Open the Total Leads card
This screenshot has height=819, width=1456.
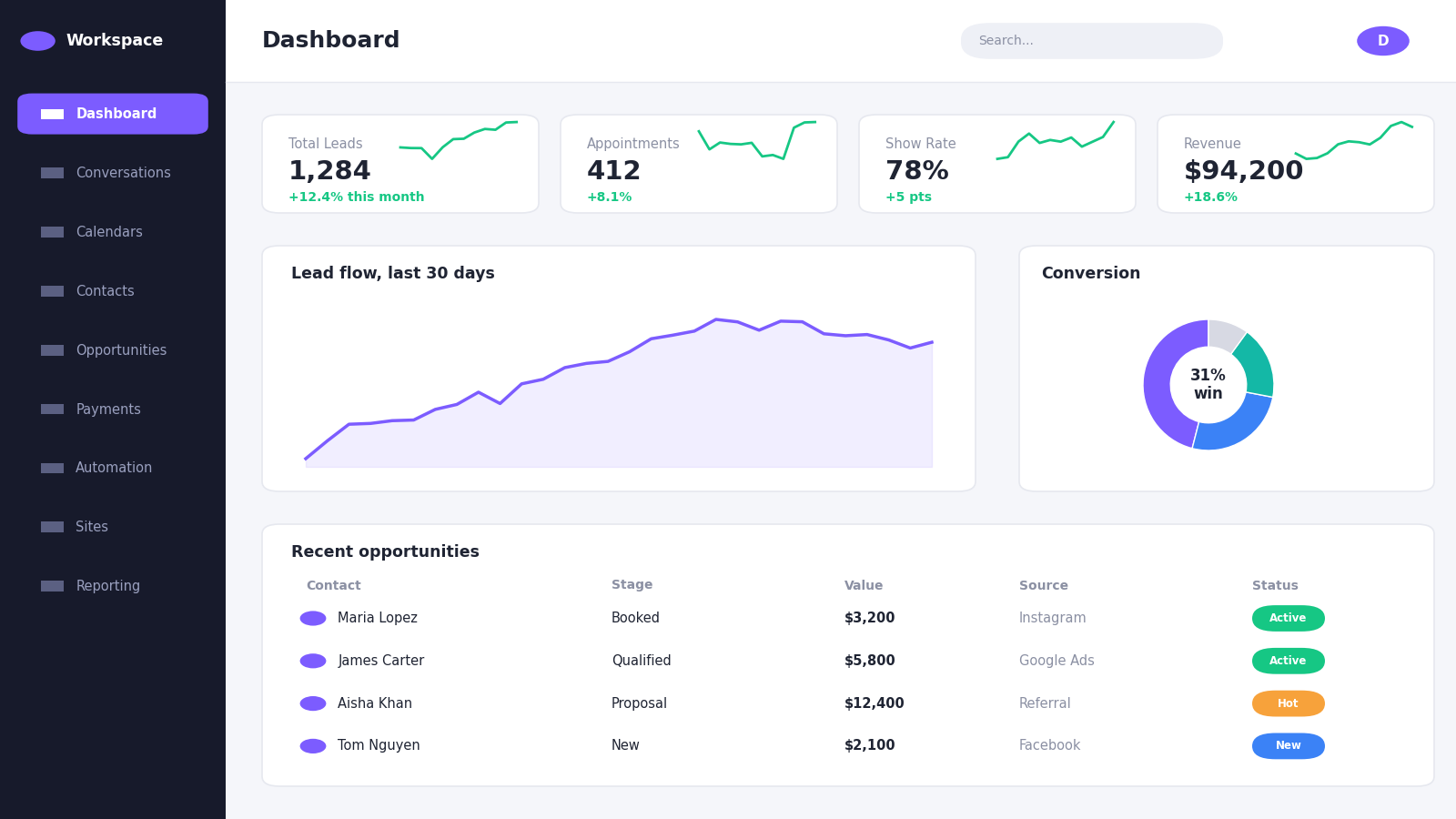tap(400, 164)
